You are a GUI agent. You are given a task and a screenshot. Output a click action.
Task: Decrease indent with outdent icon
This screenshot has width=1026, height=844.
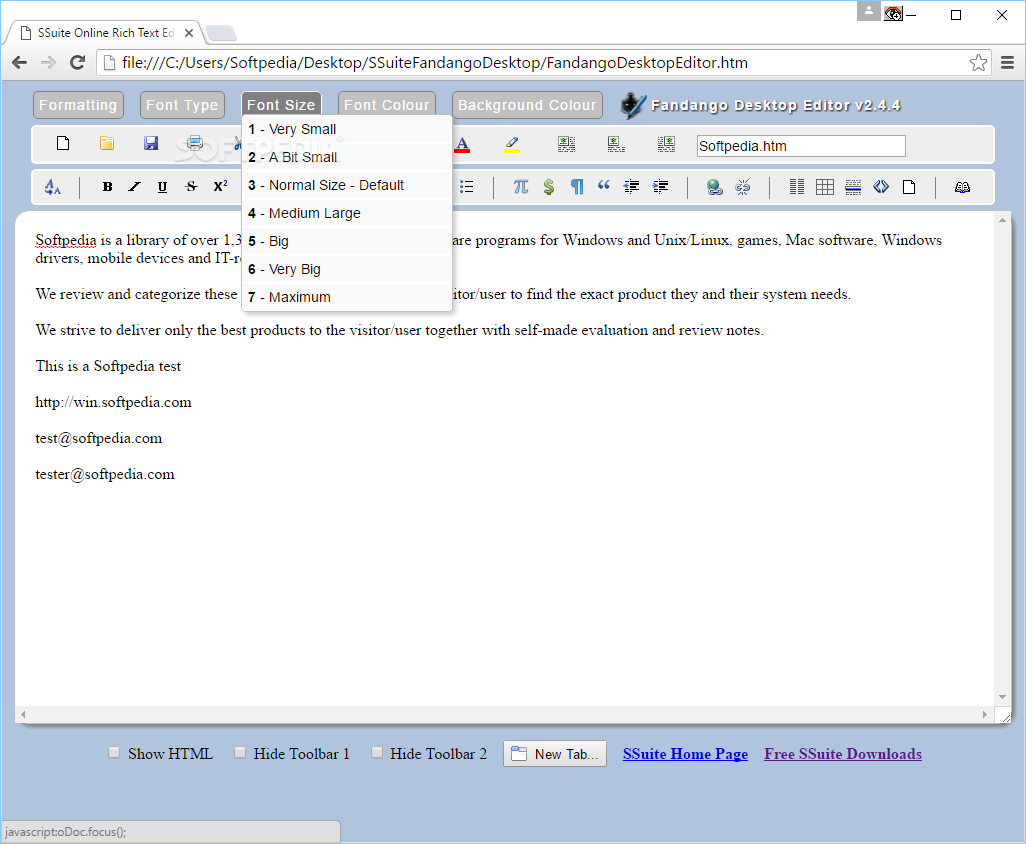631,187
